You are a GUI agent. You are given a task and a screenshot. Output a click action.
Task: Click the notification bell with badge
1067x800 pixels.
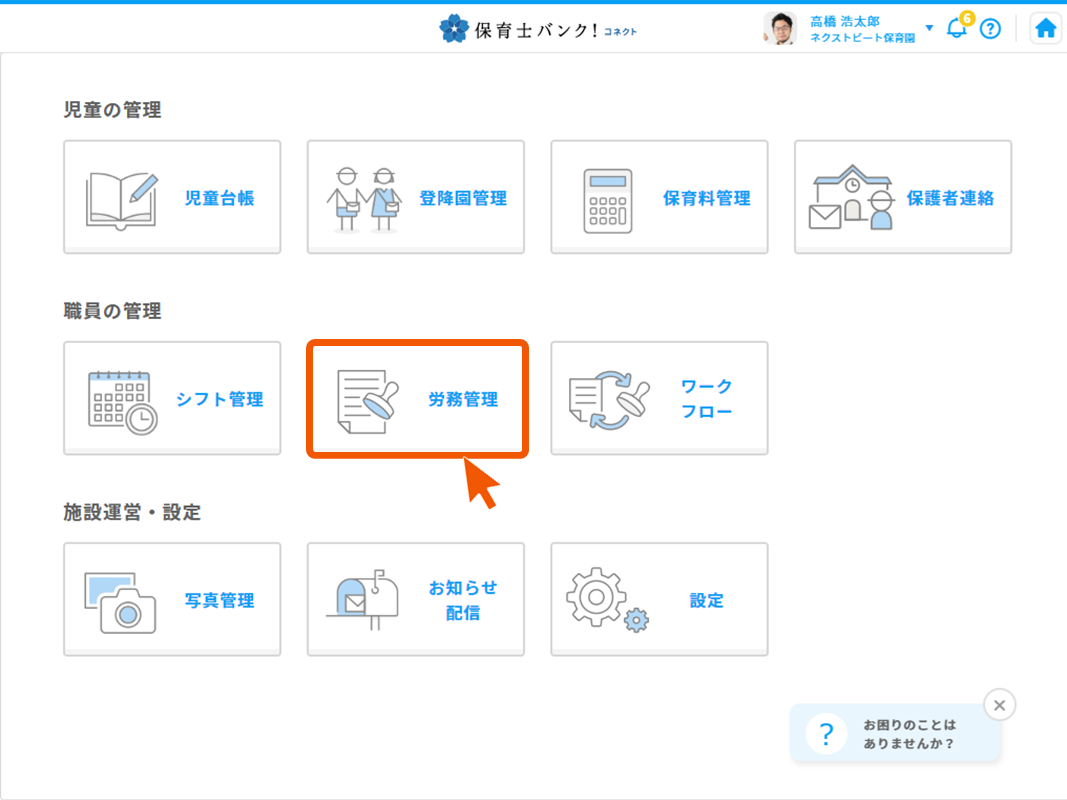pos(957,28)
